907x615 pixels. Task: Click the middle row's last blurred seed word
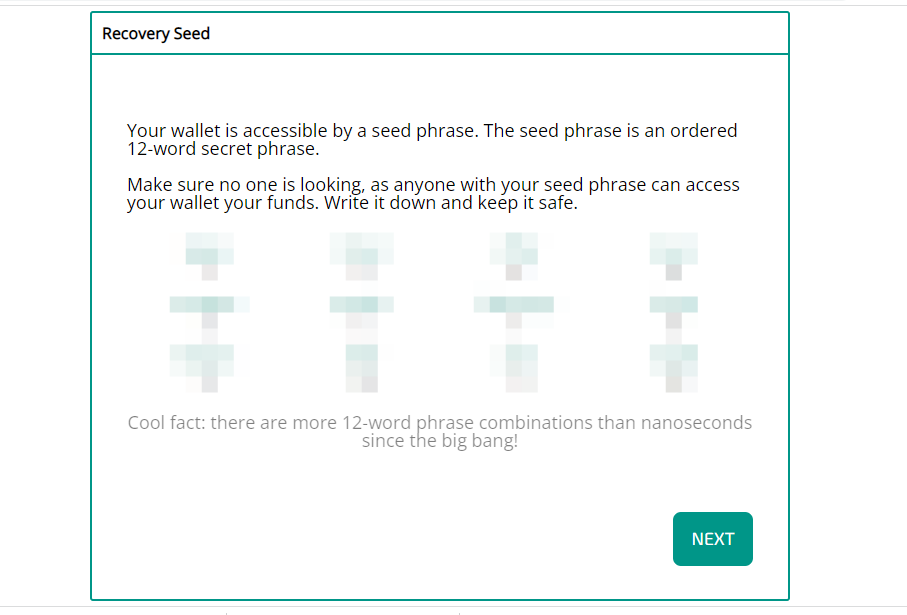(x=673, y=306)
